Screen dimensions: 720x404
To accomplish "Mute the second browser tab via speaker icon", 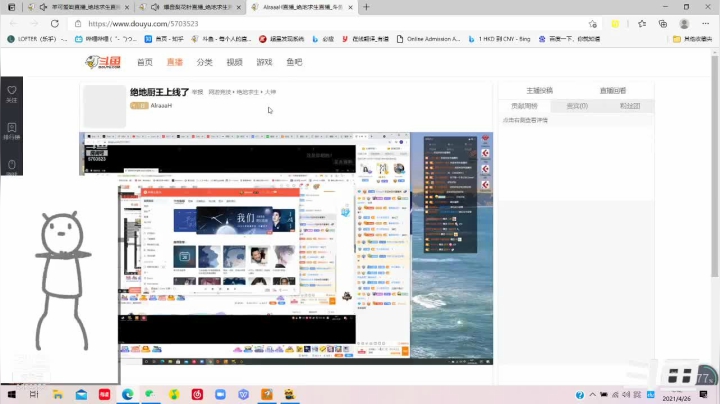I will (x=155, y=7).
